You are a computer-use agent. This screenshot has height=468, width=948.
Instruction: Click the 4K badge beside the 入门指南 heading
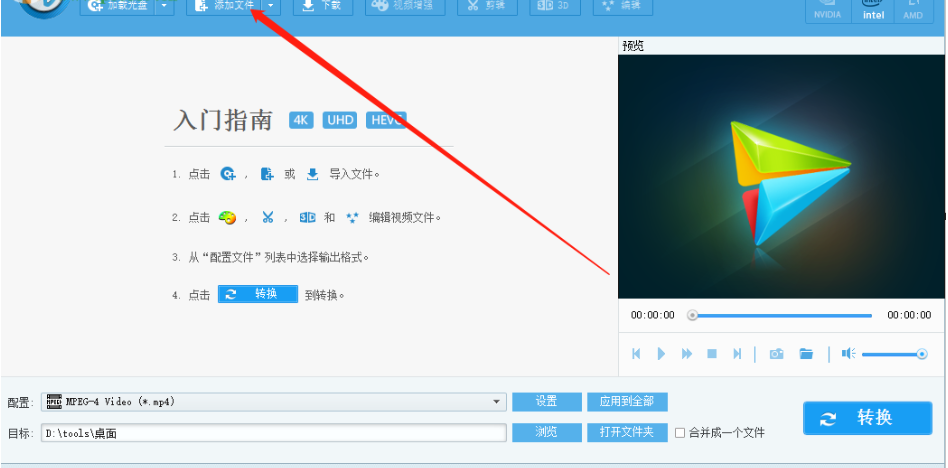coord(301,120)
